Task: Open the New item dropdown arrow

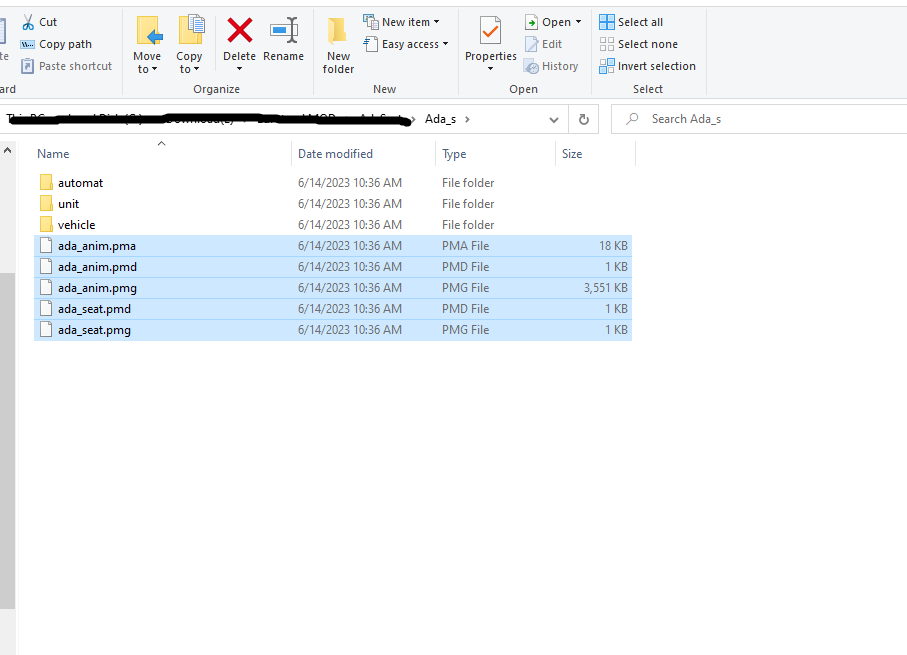Action: pos(436,22)
